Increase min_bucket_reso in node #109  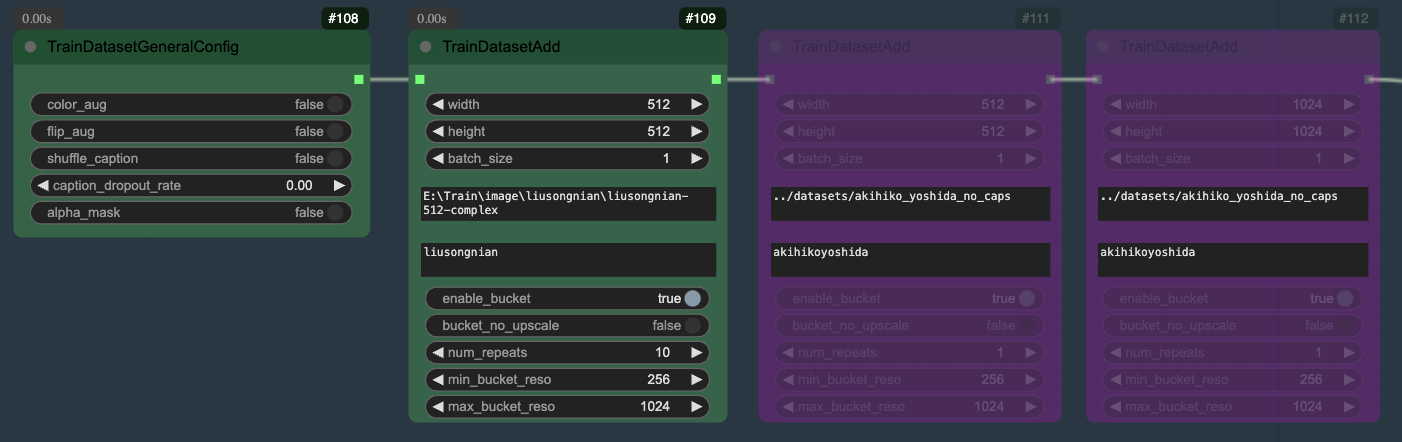[697, 379]
